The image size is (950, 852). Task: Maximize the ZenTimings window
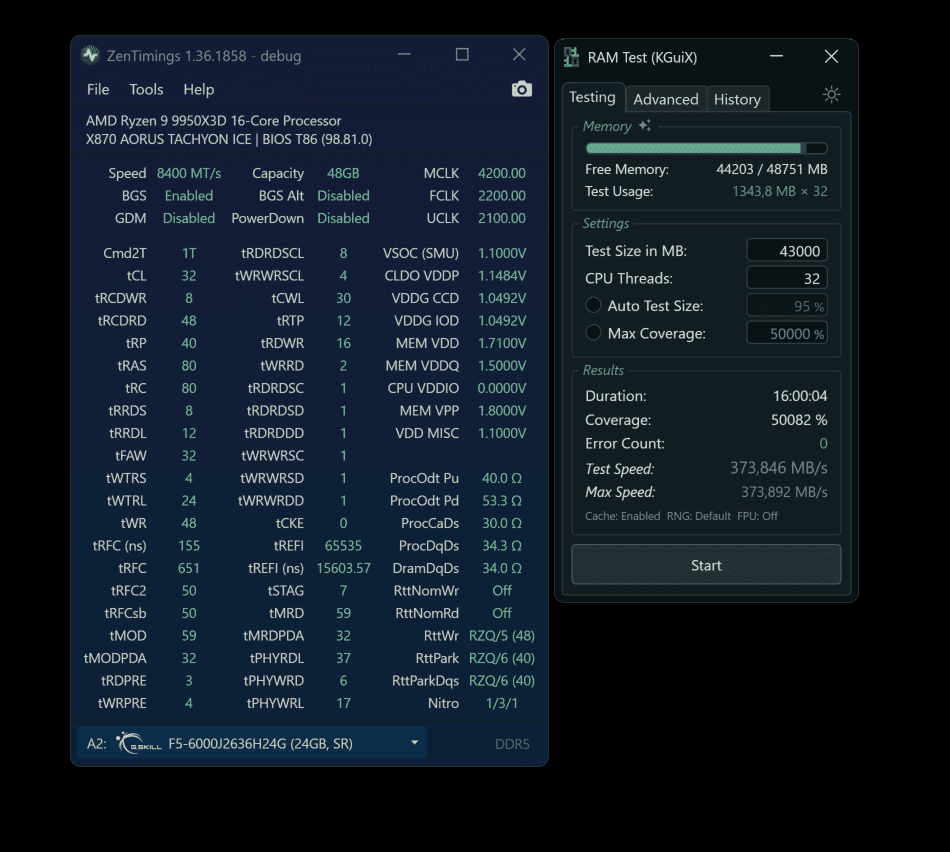(462, 55)
